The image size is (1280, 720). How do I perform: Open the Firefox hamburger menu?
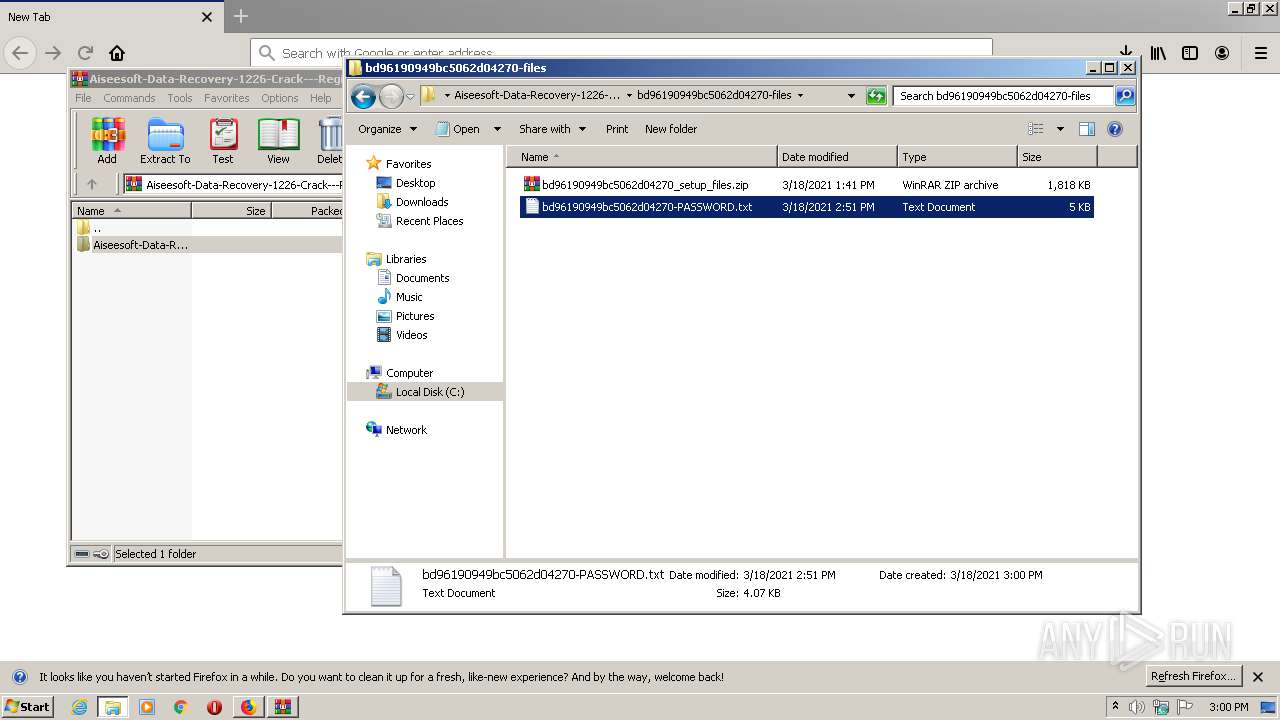tap(1261, 53)
